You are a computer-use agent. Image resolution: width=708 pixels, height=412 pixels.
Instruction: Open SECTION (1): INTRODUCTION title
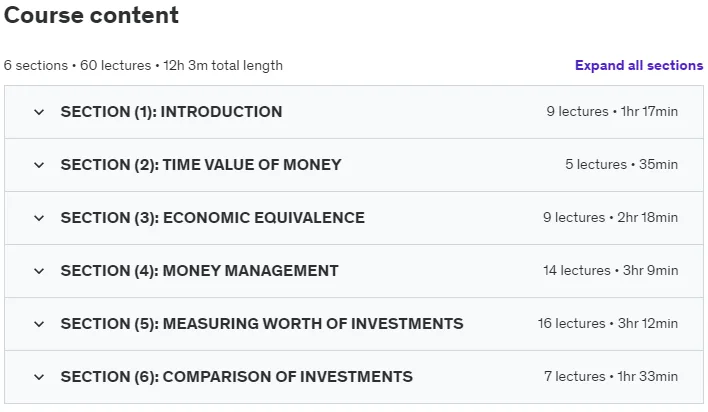coord(172,112)
